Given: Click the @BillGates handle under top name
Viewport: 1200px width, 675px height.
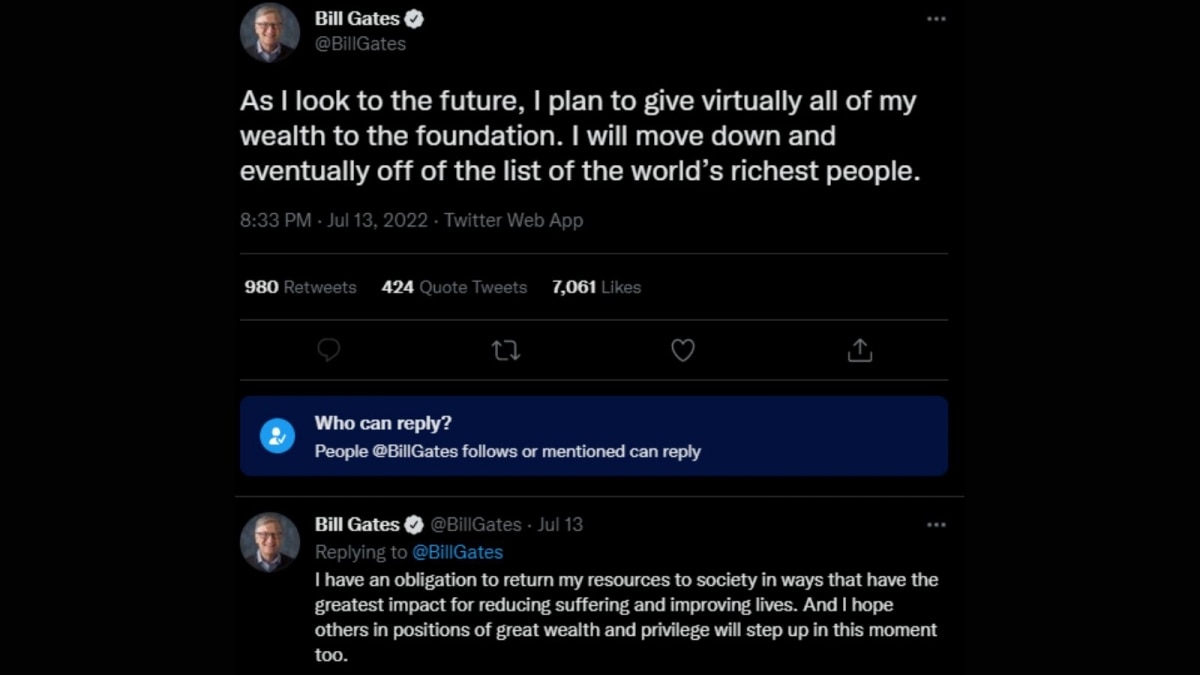Looking at the screenshot, I should (x=360, y=44).
